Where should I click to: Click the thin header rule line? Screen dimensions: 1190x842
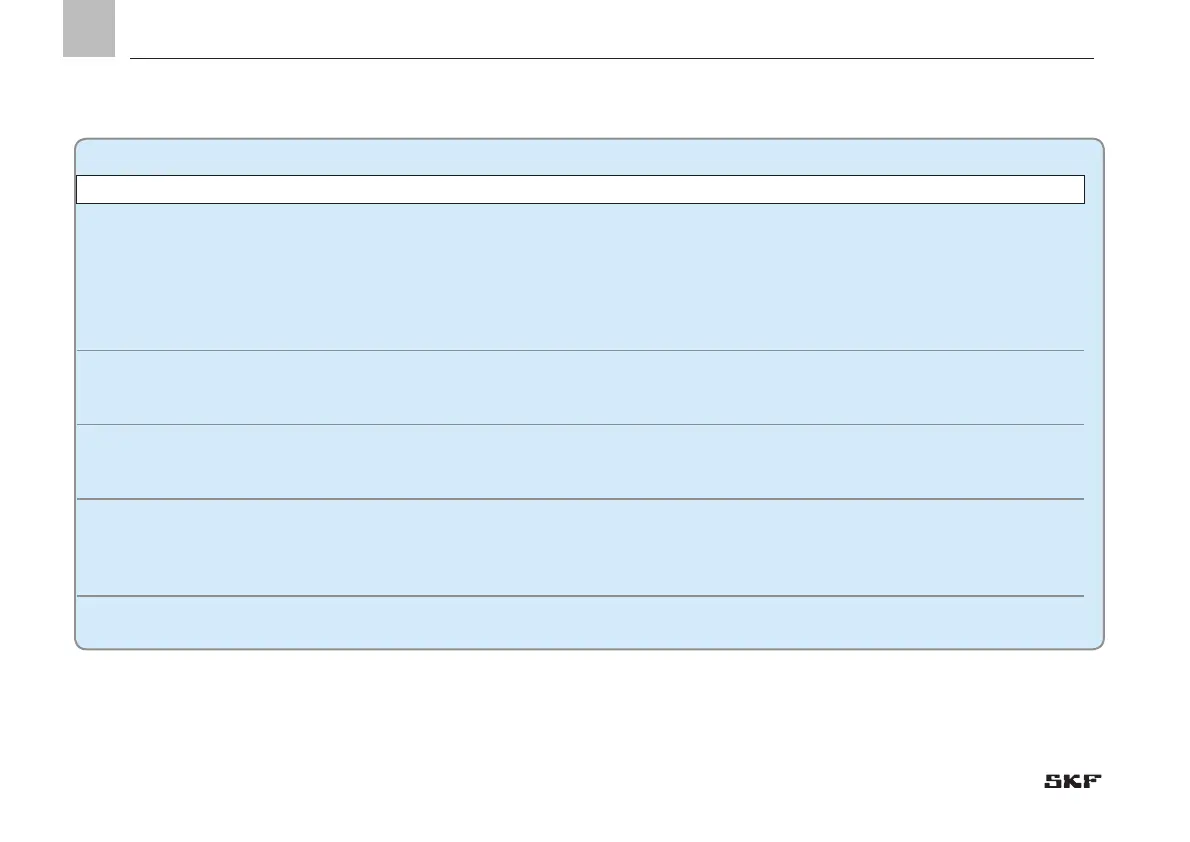612,58
